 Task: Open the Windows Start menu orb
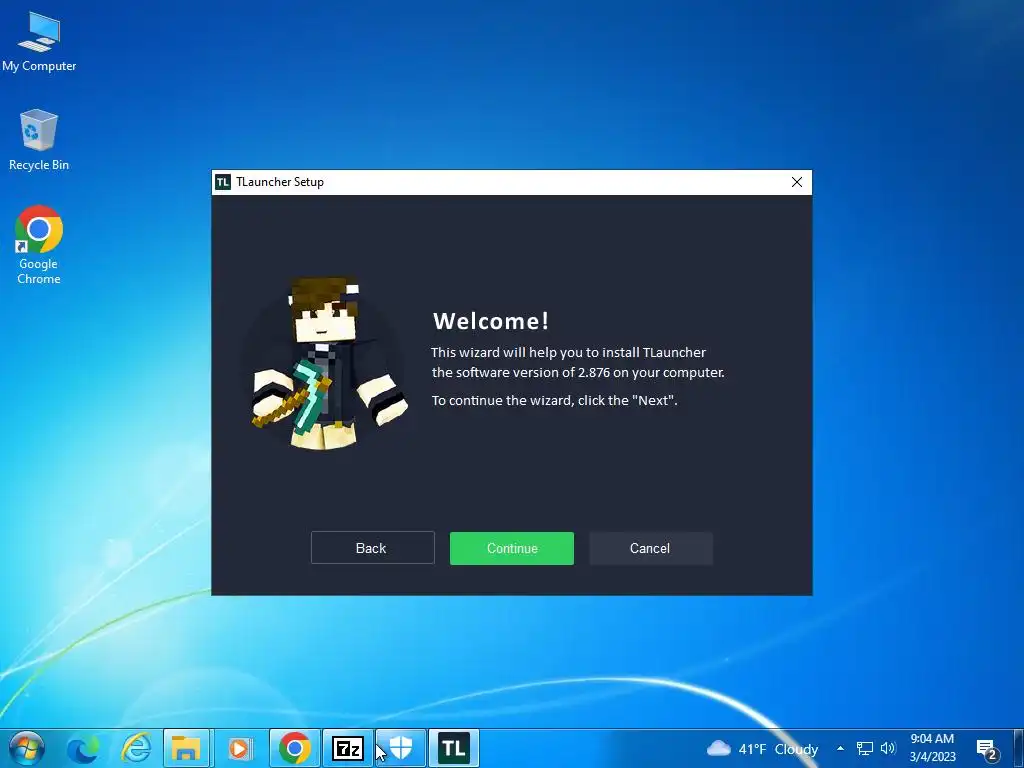[27, 748]
